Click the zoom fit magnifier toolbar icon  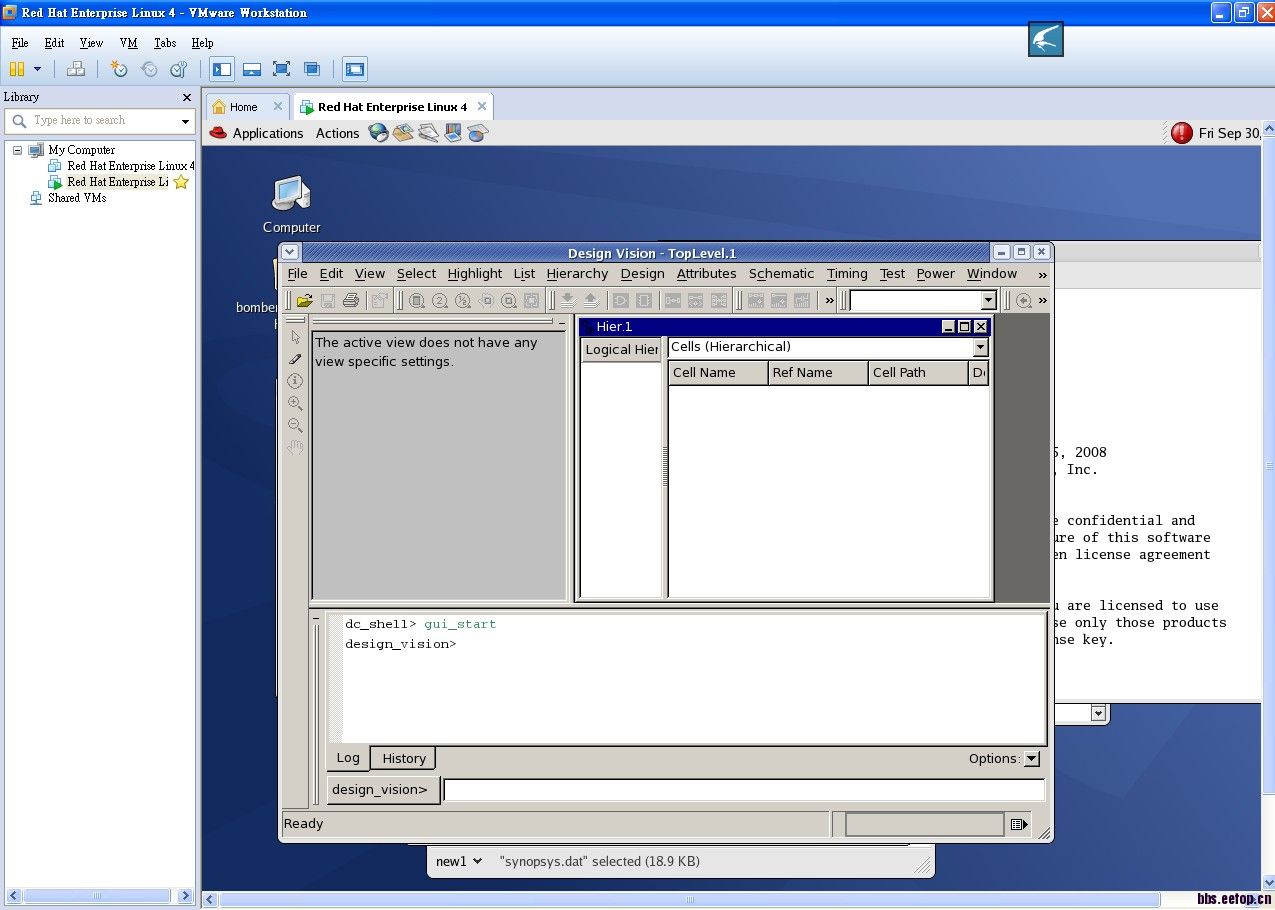pyautogui.click(x=417, y=300)
